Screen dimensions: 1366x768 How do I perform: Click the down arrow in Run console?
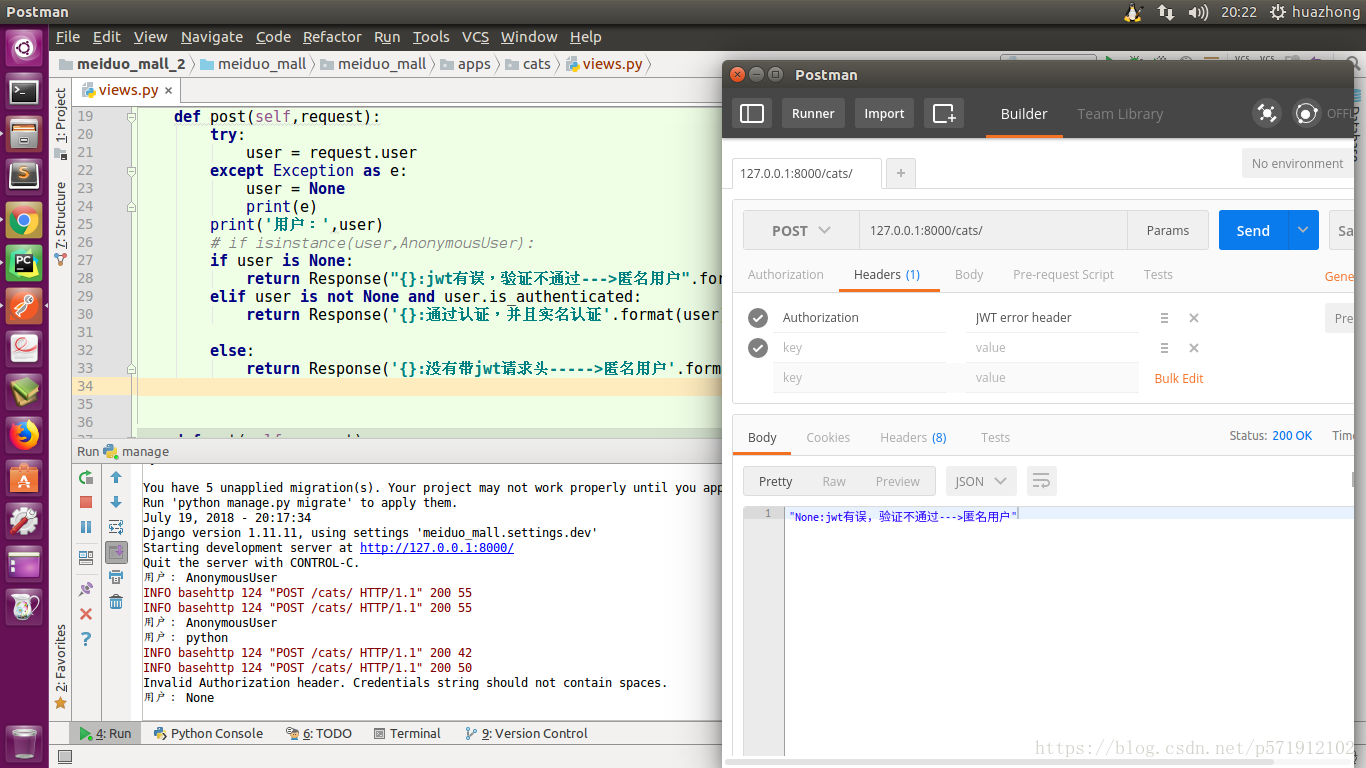click(x=116, y=502)
